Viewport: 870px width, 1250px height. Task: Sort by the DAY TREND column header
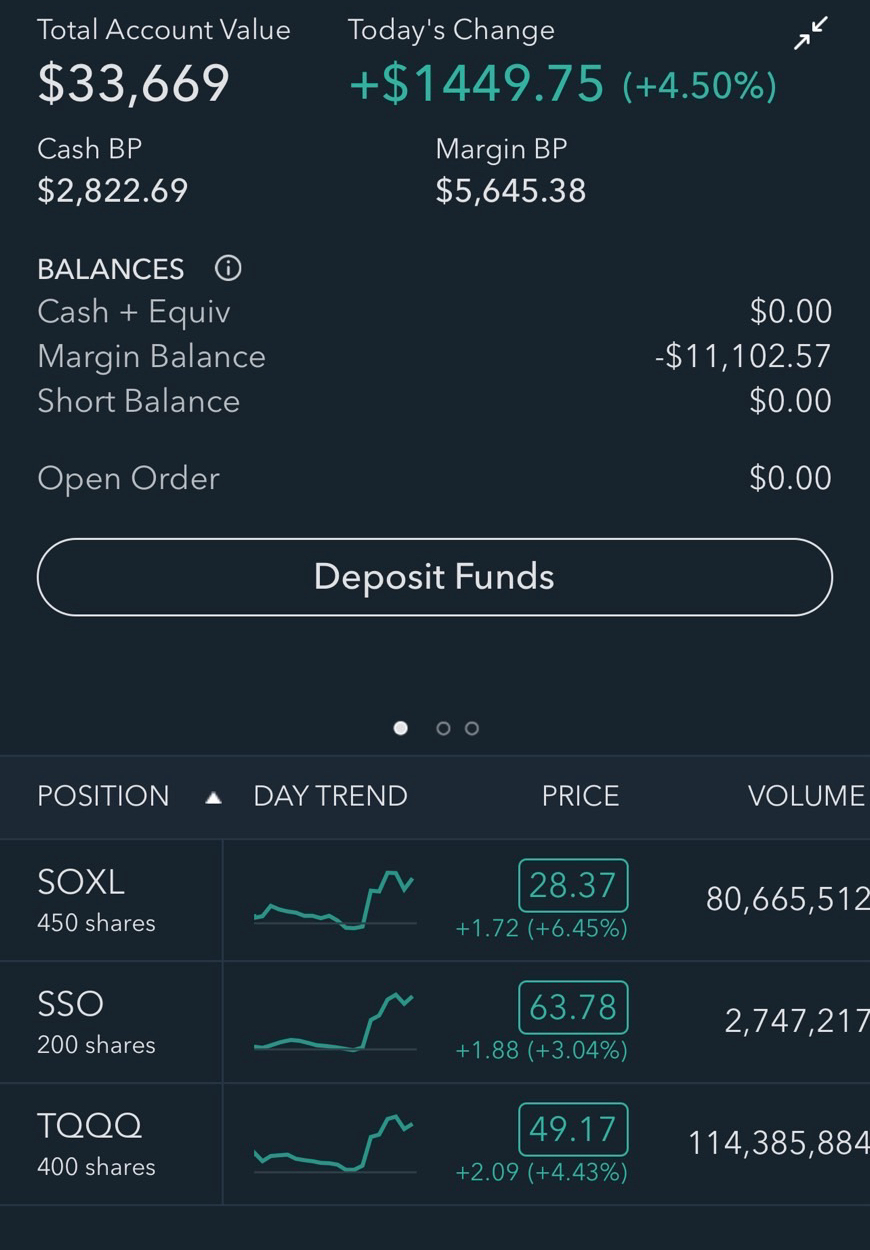click(x=330, y=796)
